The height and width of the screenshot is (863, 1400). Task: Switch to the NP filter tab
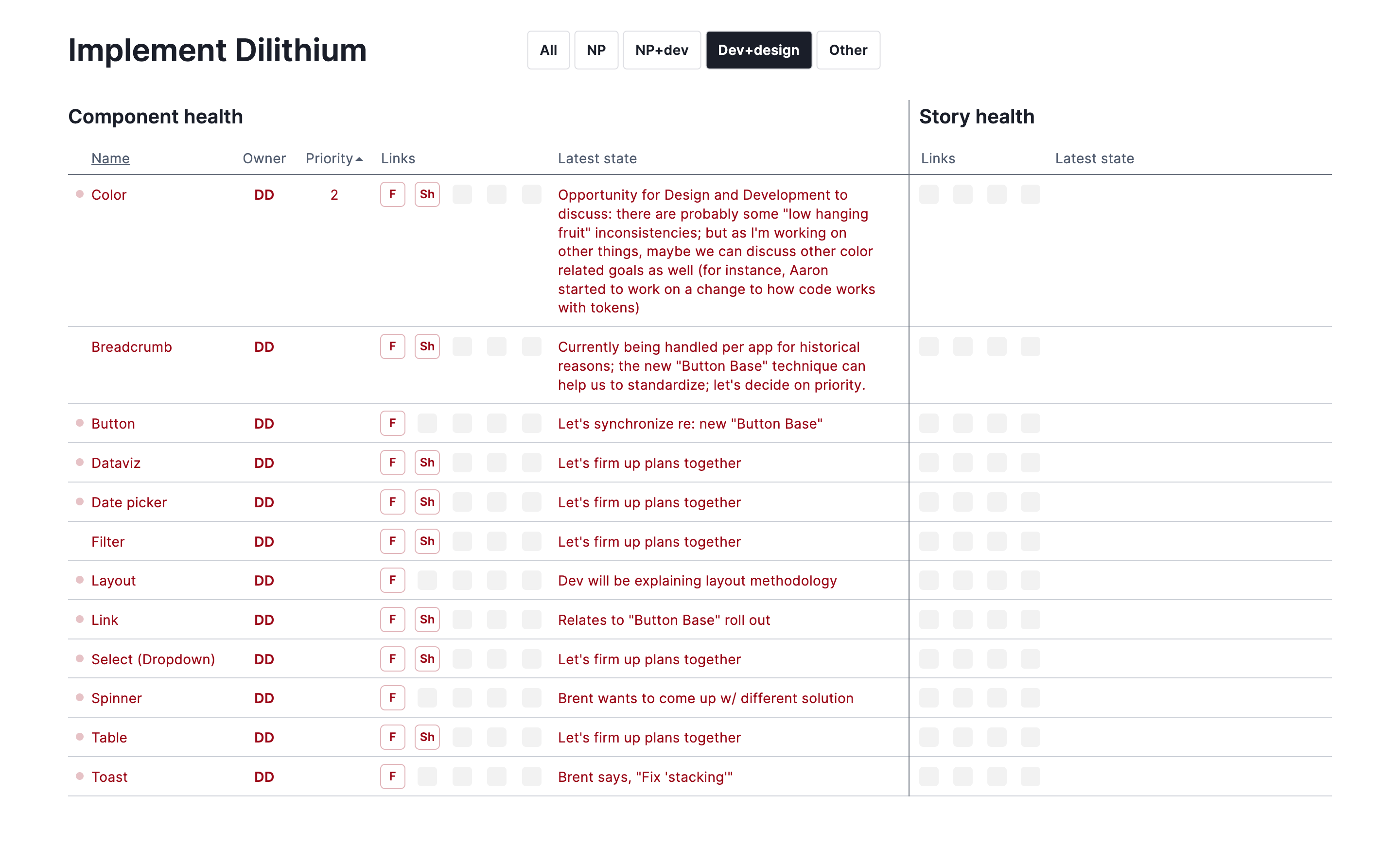pyautogui.click(x=596, y=50)
